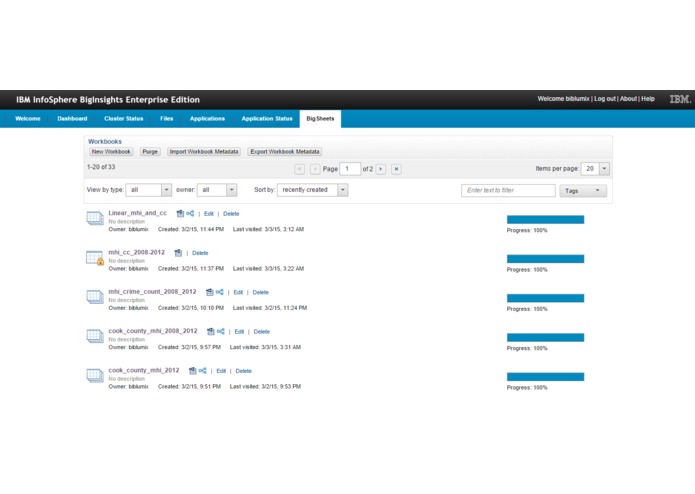The width and height of the screenshot is (695, 494).
Task: Click share icon beside cook_county_mhi_2008_2012
Action: pos(221,331)
